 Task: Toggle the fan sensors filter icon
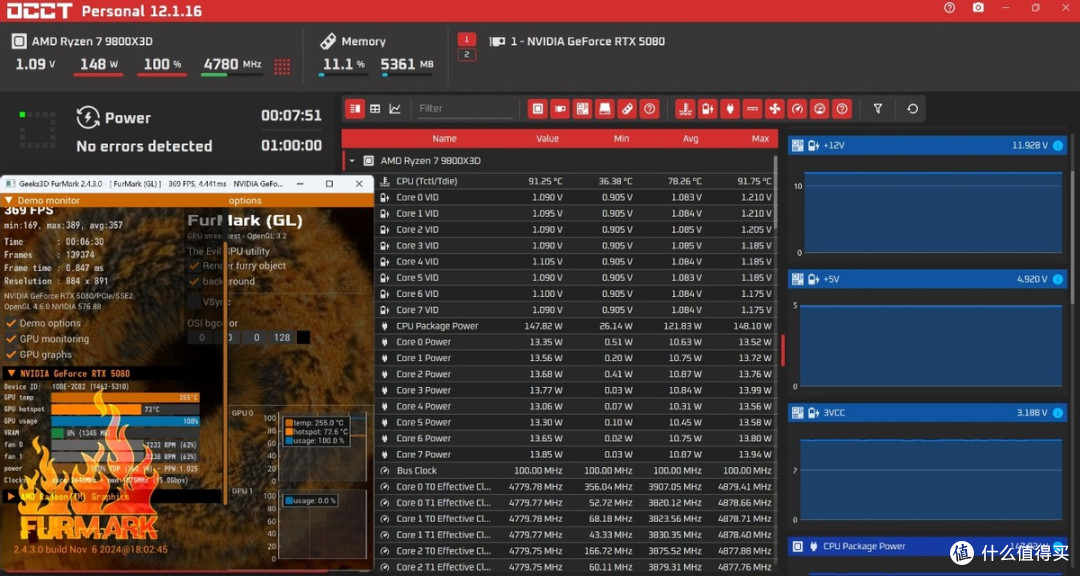(774, 109)
